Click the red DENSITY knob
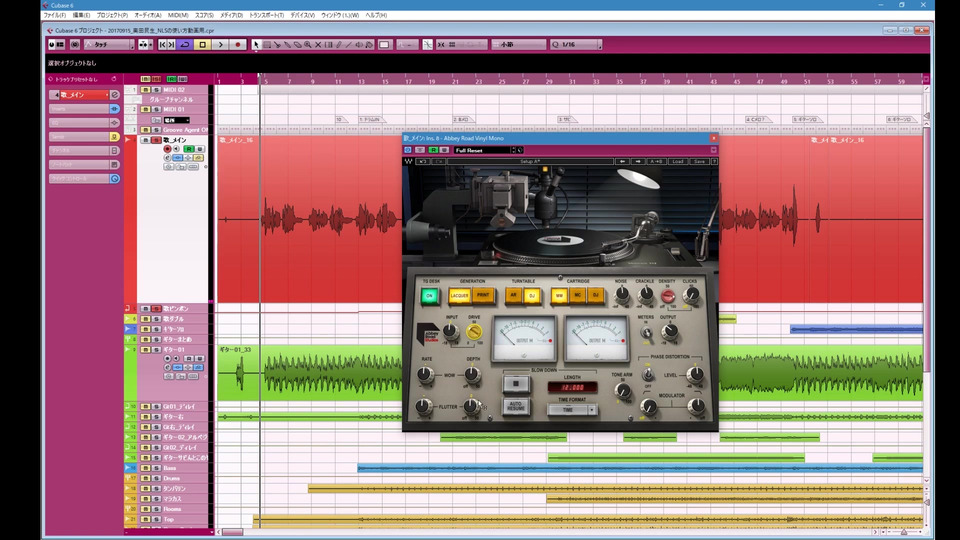Viewport: 960px width, 540px height. (667, 296)
